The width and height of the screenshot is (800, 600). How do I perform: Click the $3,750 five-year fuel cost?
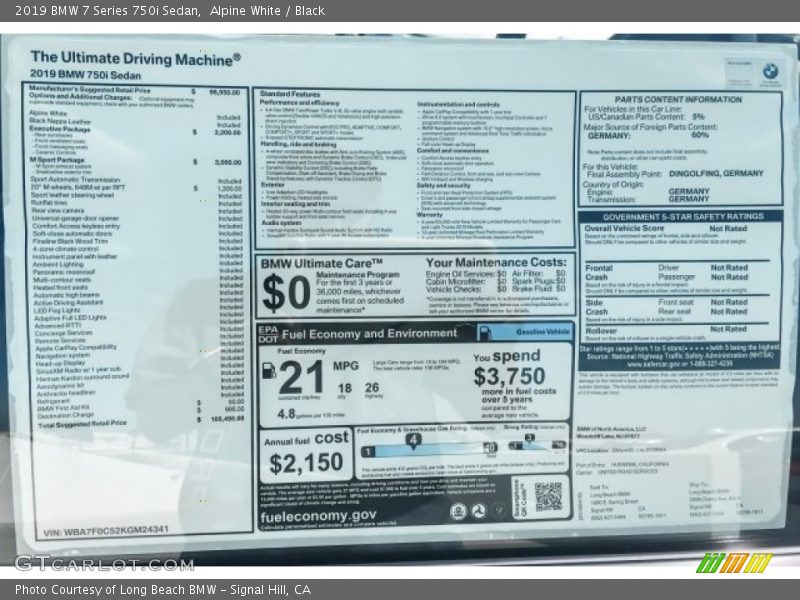pos(509,377)
